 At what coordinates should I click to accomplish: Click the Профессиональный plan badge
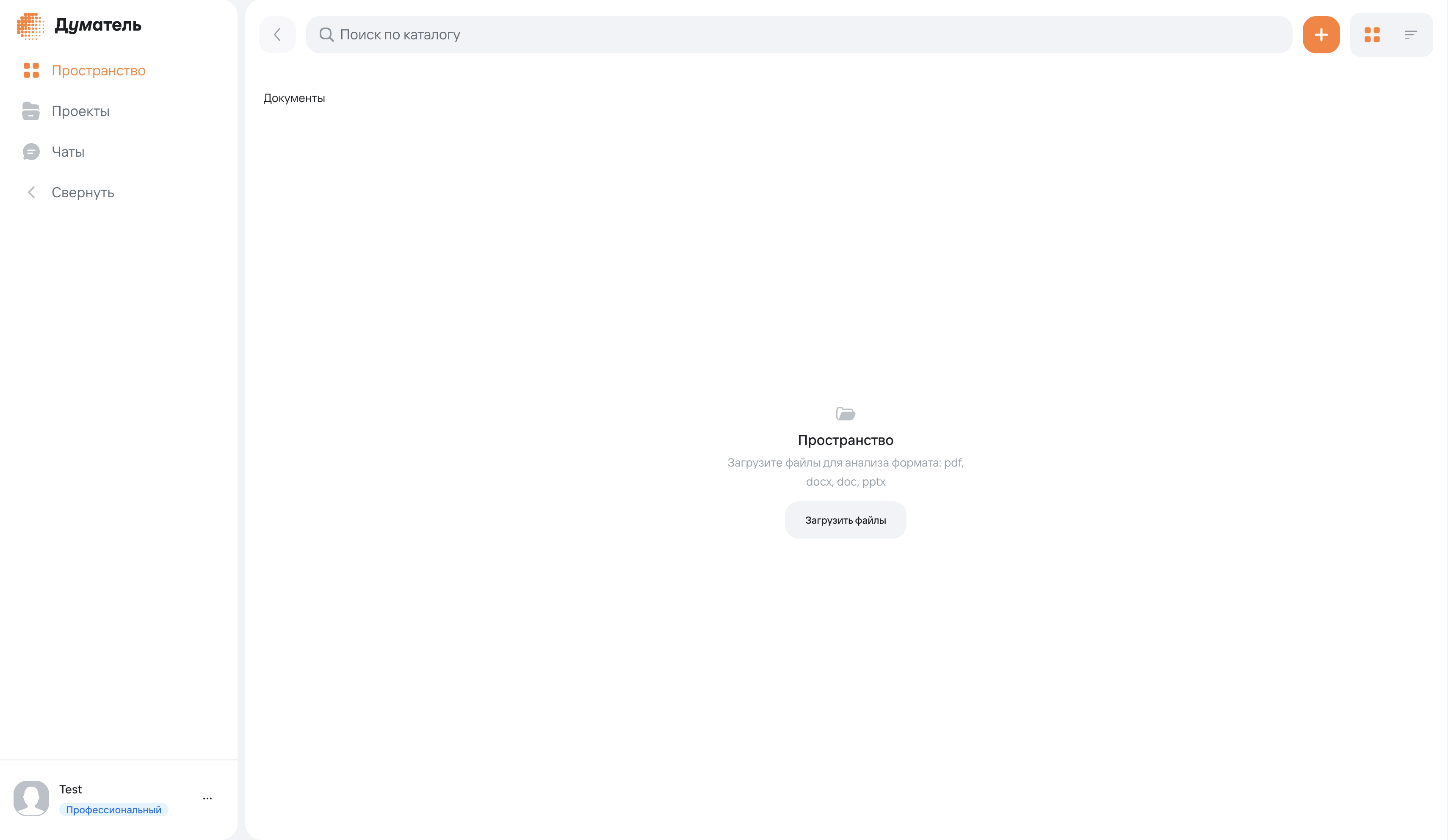pos(113,810)
